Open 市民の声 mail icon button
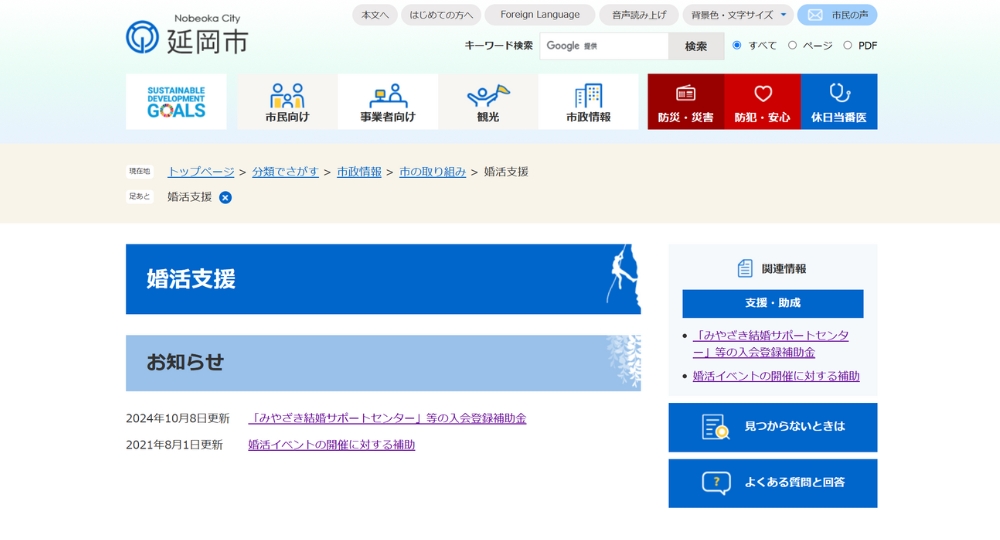The height and width of the screenshot is (540, 1000). (x=837, y=15)
